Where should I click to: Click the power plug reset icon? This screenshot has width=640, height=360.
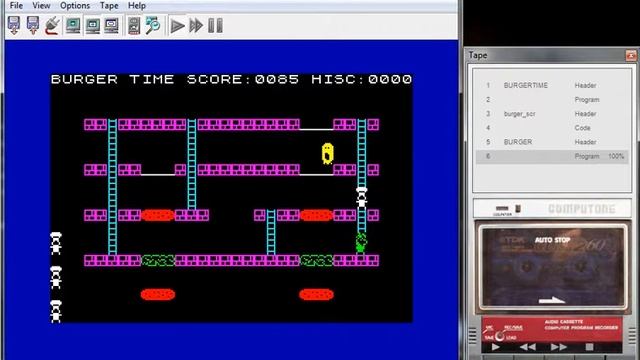coord(52,25)
